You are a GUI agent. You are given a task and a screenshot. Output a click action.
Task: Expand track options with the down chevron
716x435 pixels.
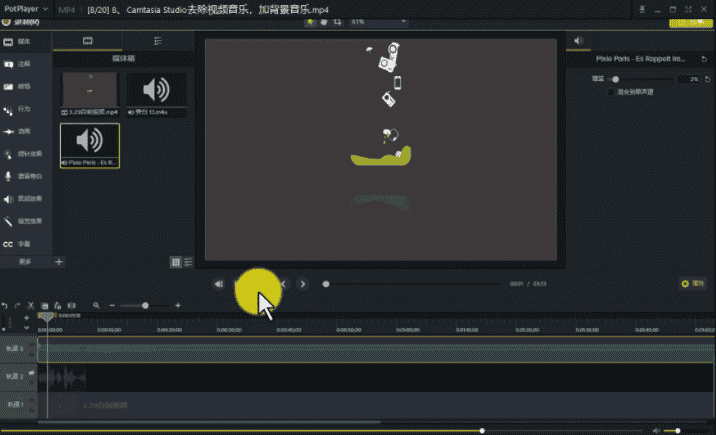point(26,328)
